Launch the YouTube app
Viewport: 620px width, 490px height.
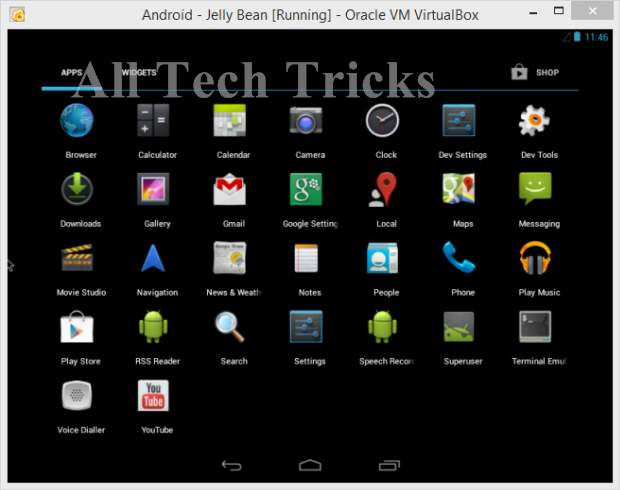[153, 395]
